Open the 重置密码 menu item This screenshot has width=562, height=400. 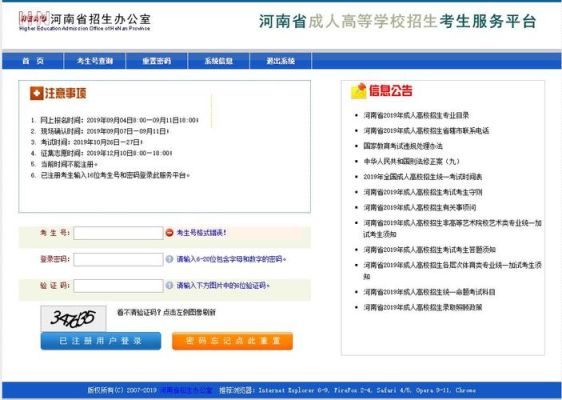[x=157, y=61]
